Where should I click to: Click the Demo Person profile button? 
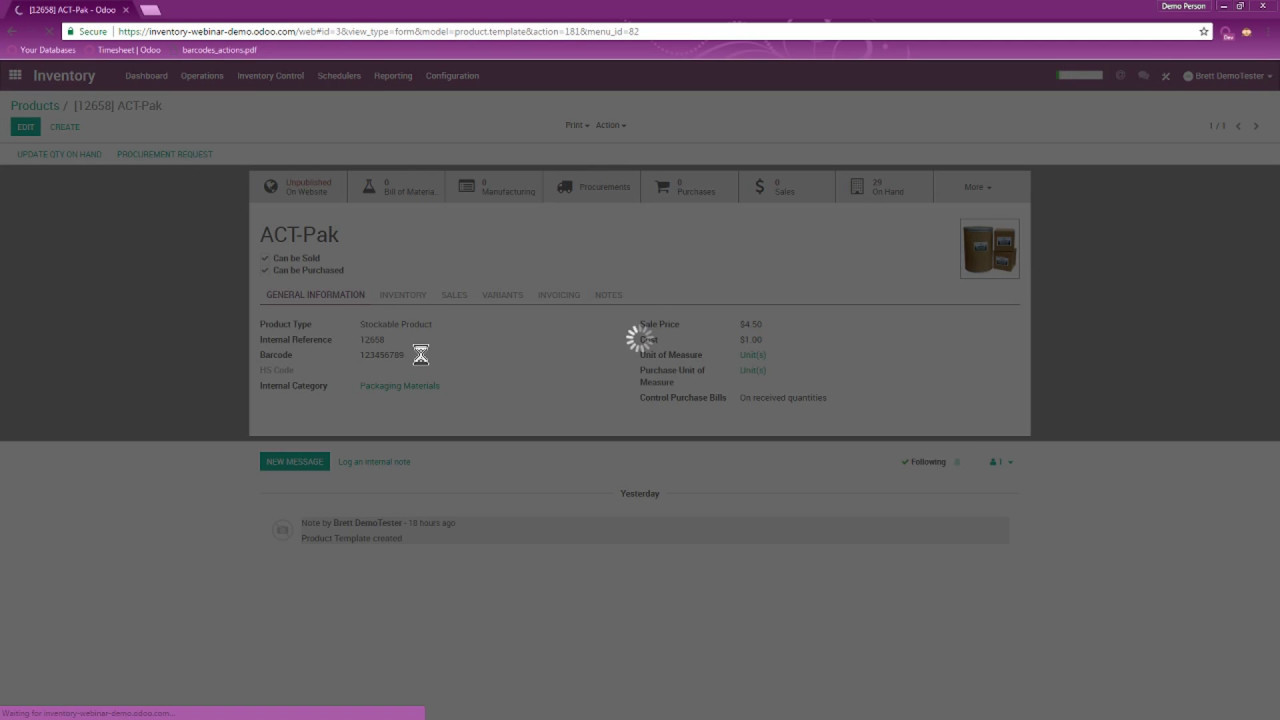pos(1183,6)
